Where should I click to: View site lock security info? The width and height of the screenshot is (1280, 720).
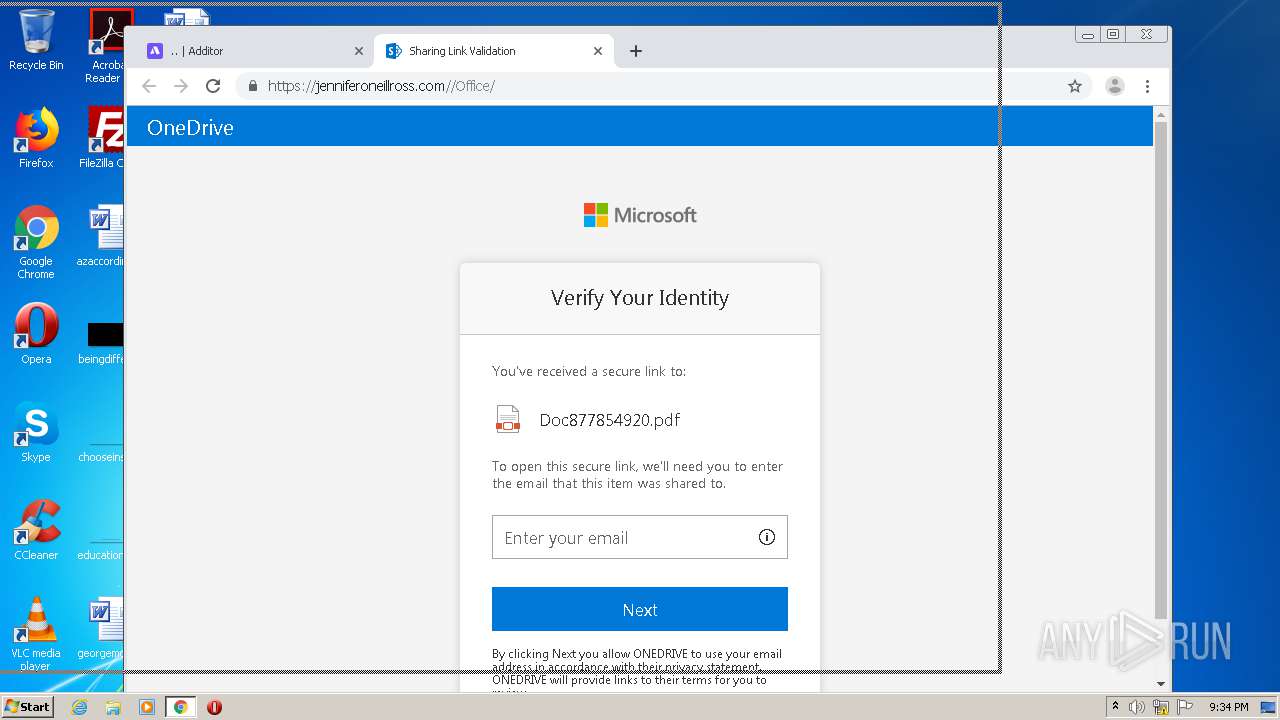click(253, 86)
